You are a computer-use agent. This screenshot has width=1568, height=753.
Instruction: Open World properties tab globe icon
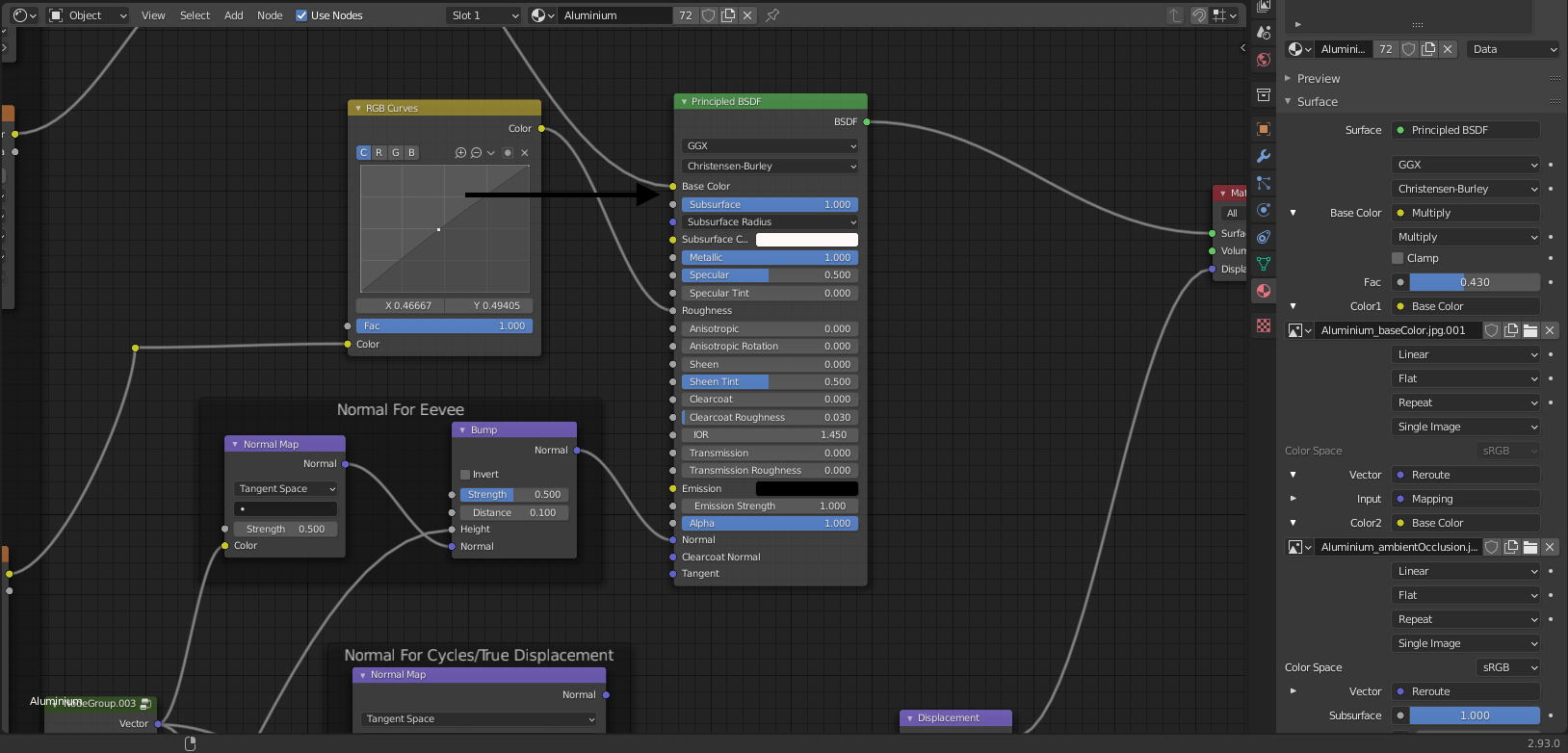coord(1264,60)
